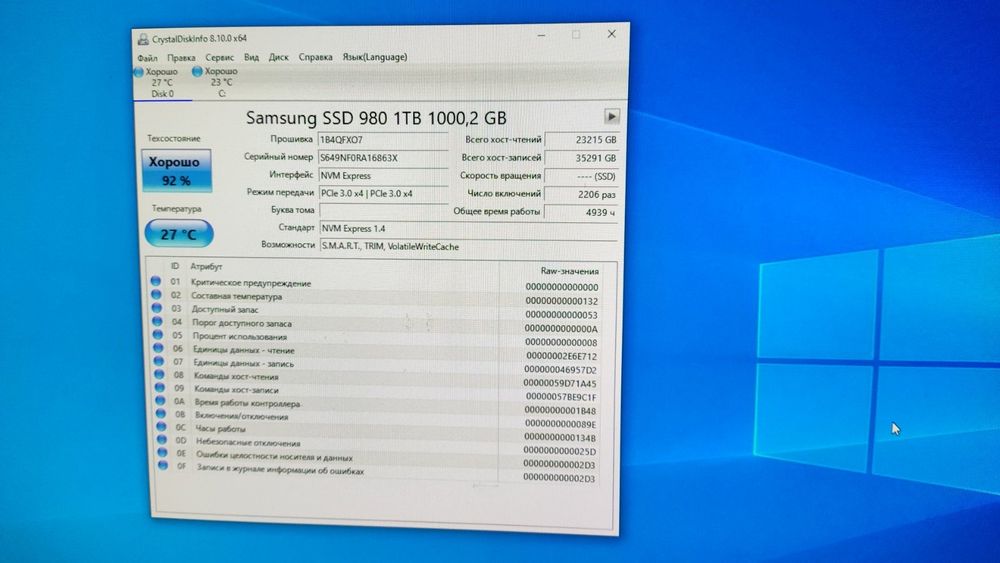The height and width of the screenshot is (563, 1000).
Task: Click the status icon of attribute 0F
Action: (163, 466)
